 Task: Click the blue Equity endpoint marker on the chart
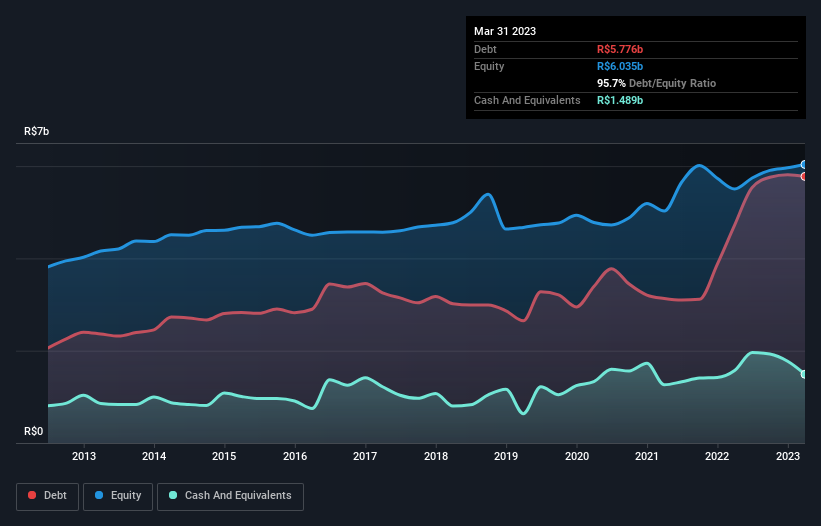click(804, 165)
